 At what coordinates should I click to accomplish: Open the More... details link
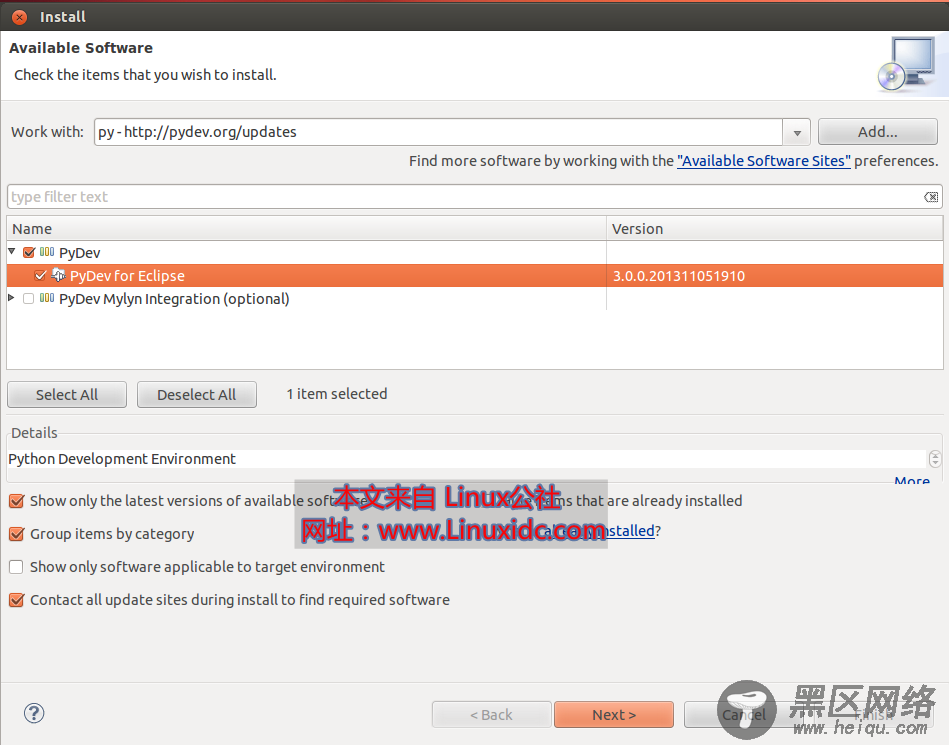click(912, 481)
